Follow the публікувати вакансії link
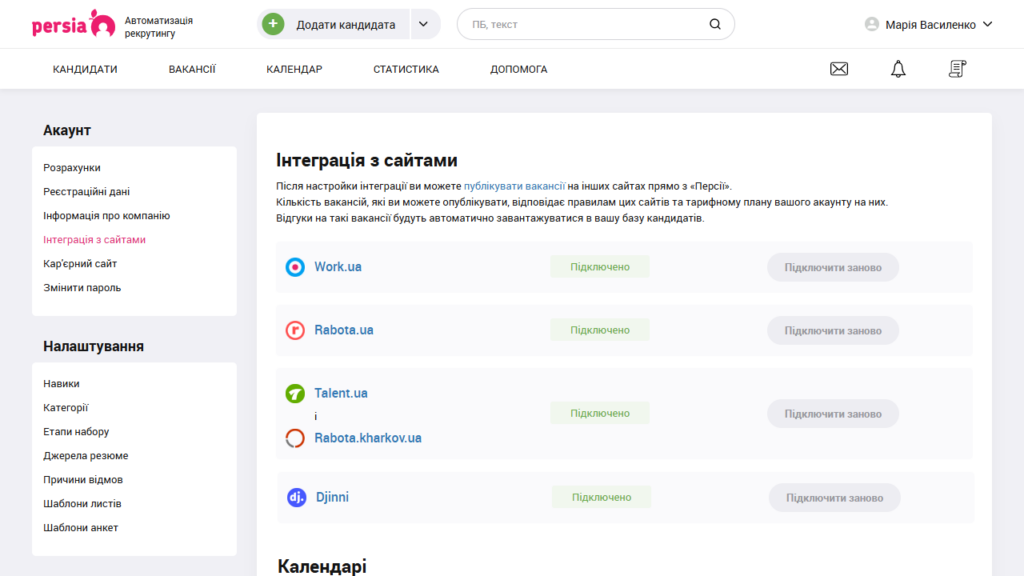Image resolution: width=1024 pixels, height=576 pixels. [514, 186]
